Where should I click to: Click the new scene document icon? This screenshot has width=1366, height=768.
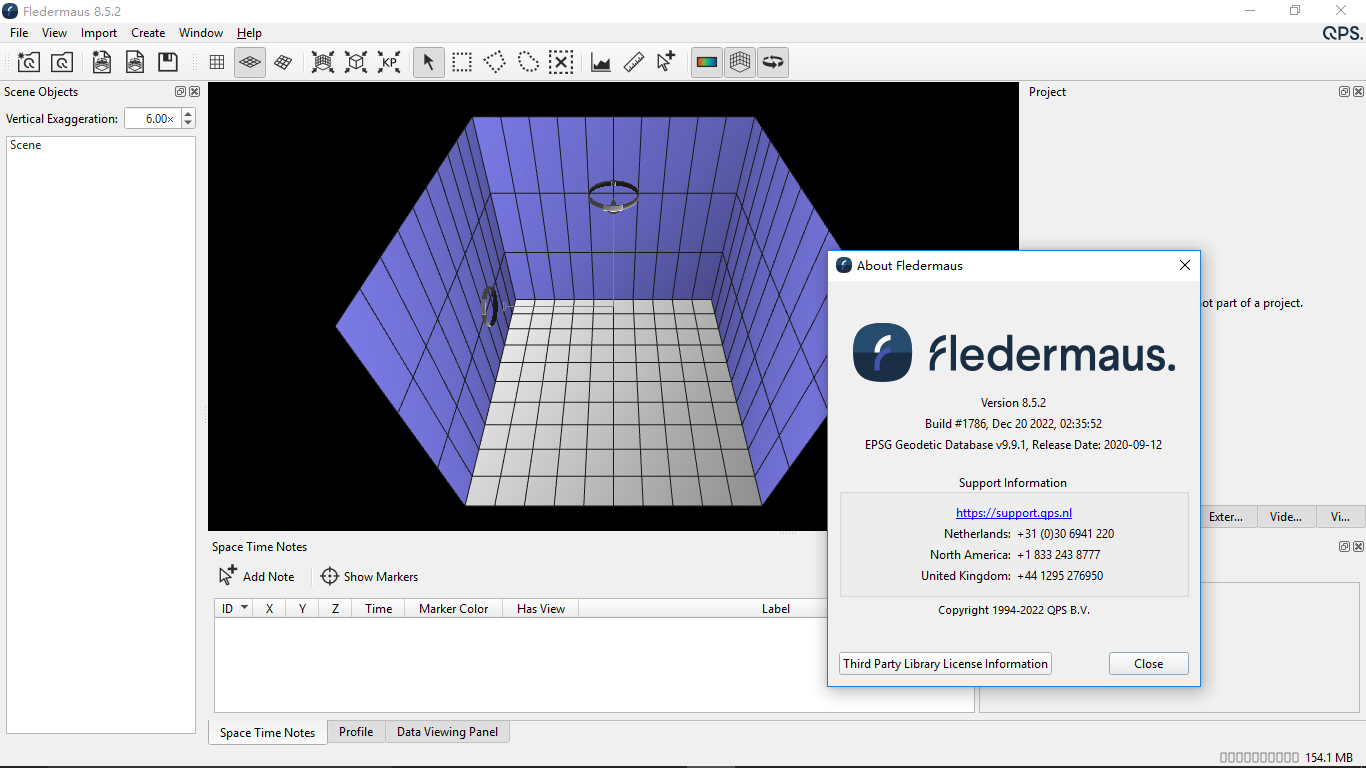[x=102, y=62]
